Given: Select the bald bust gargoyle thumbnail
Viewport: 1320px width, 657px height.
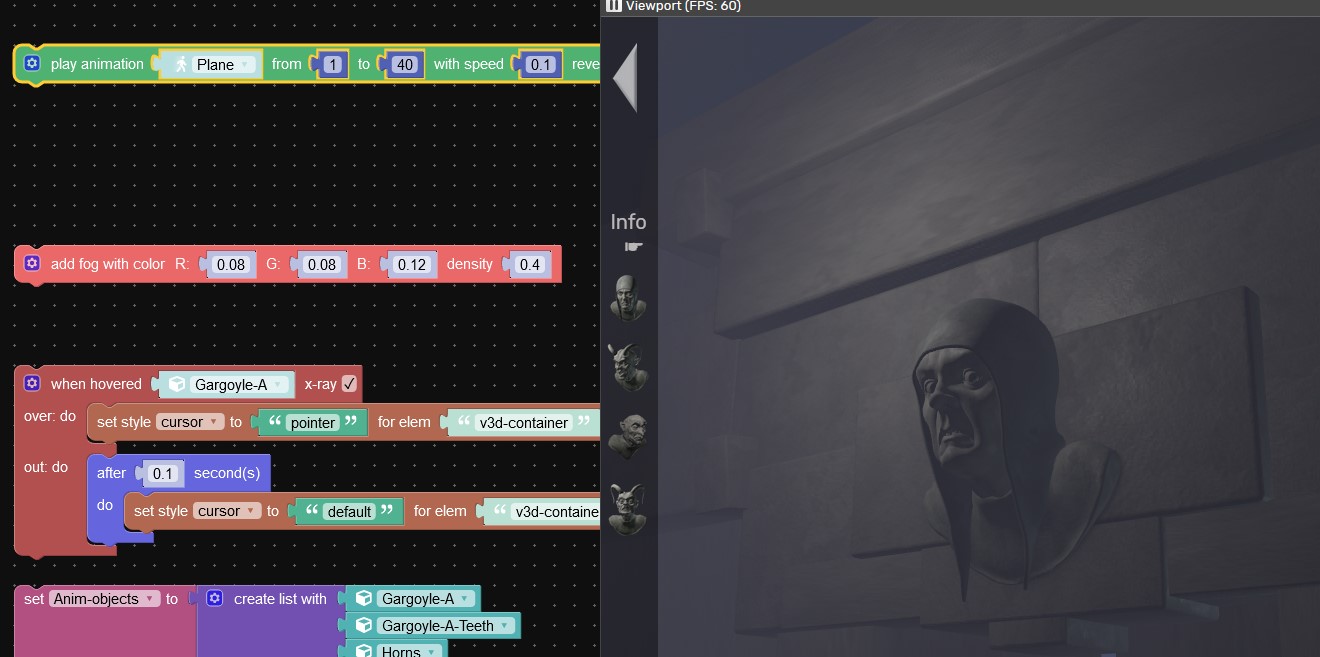Looking at the screenshot, I should (x=629, y=298).
